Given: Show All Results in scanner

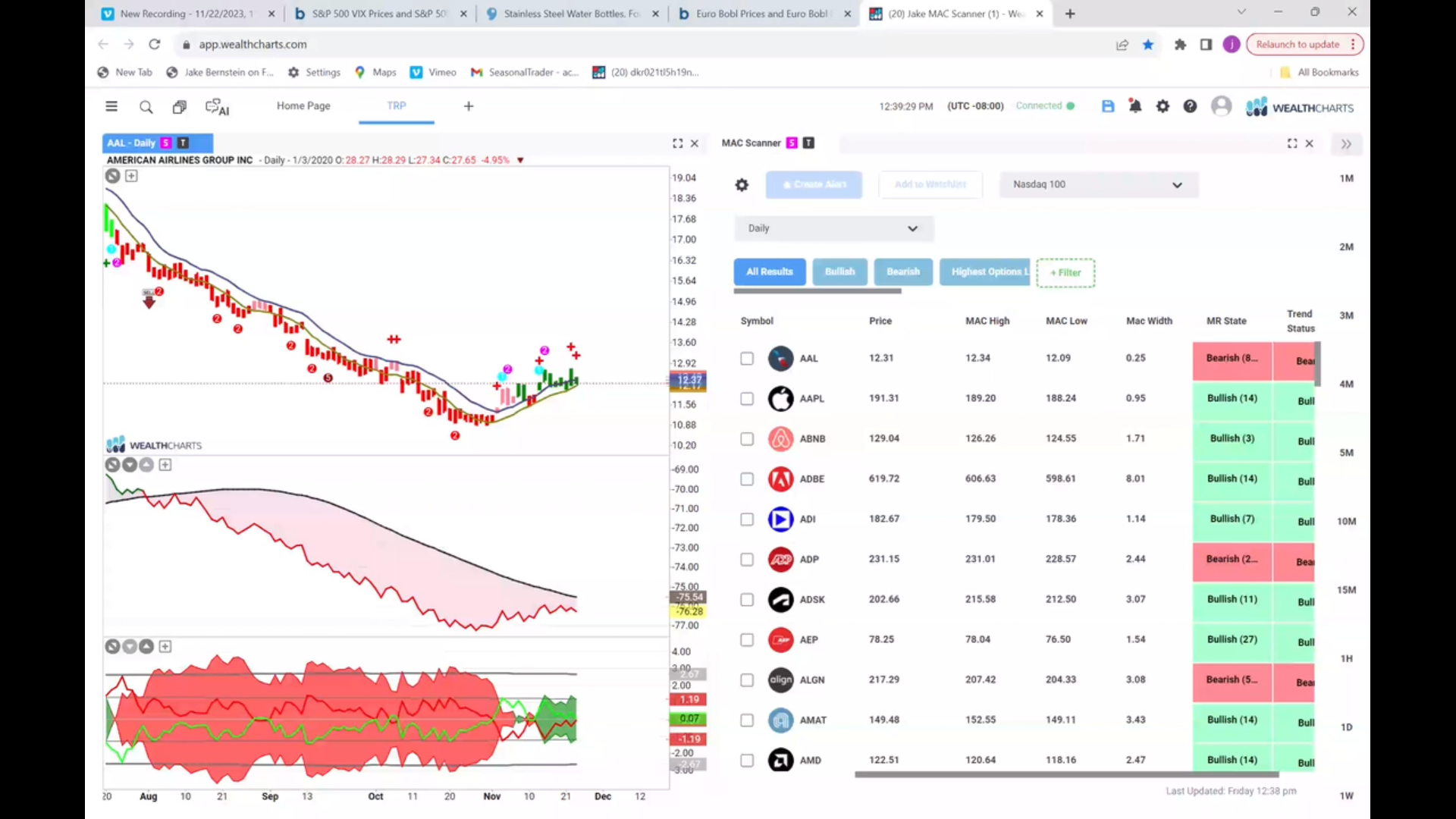Looking at the screenshot, I should (770, 272).
